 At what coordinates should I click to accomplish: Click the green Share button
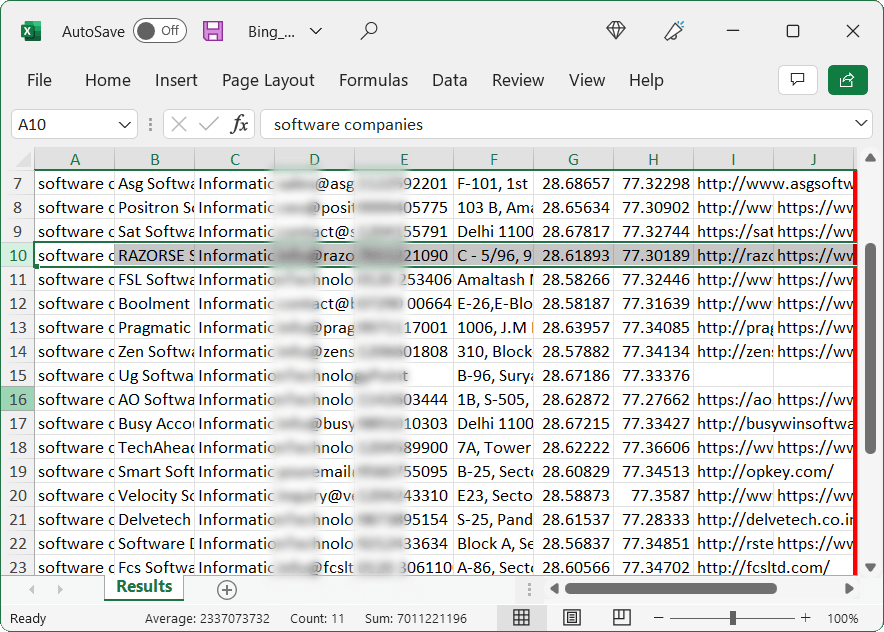tap(847, 80)
